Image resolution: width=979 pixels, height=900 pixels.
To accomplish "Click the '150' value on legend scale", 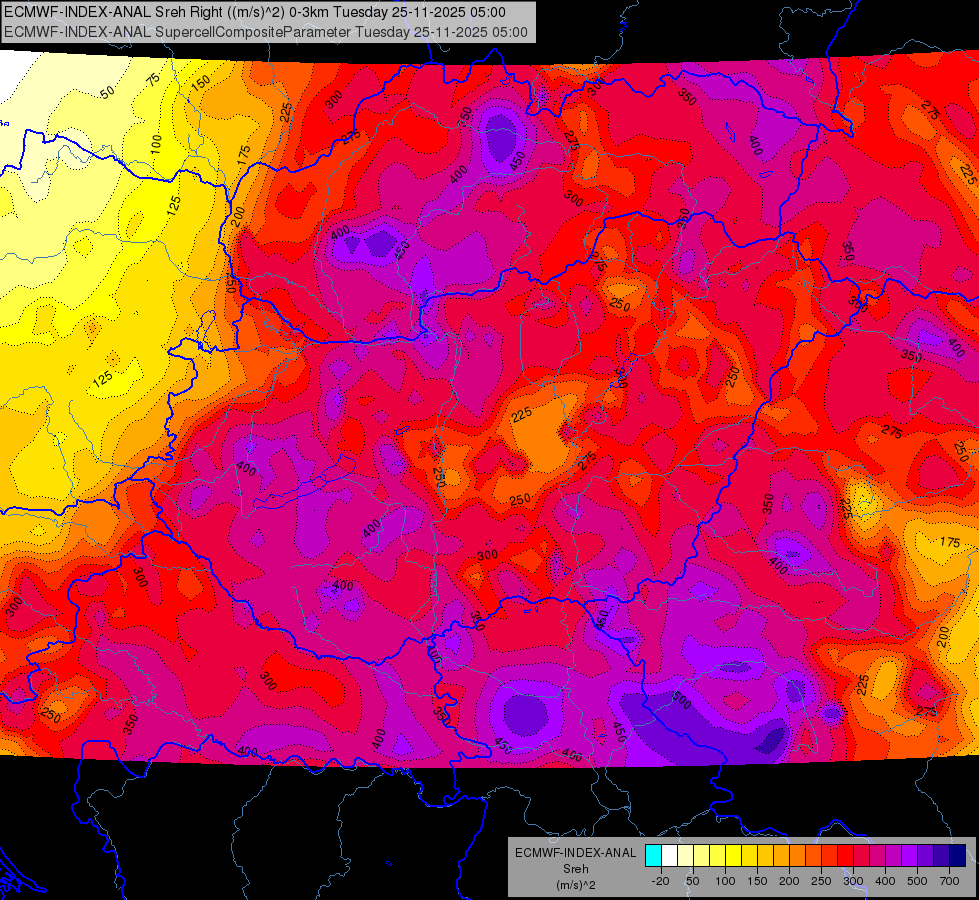I will pos(757,881).
